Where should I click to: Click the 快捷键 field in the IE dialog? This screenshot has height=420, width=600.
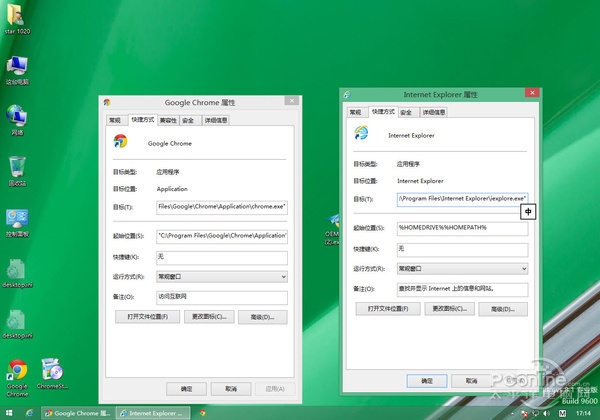pyautogui.click(x=463, y=249)
